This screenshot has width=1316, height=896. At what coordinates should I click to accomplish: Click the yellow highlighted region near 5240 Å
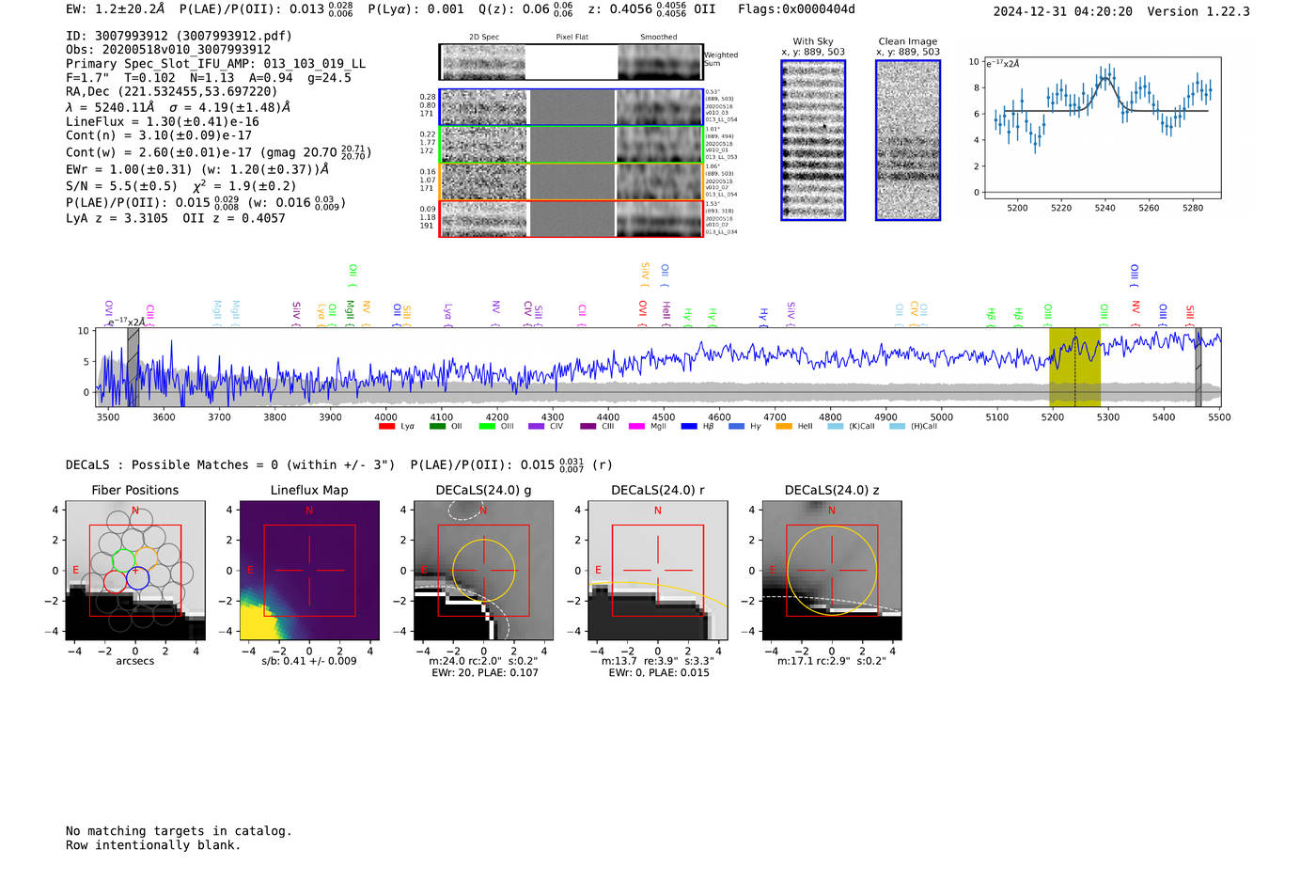(x=1074, y=367)
